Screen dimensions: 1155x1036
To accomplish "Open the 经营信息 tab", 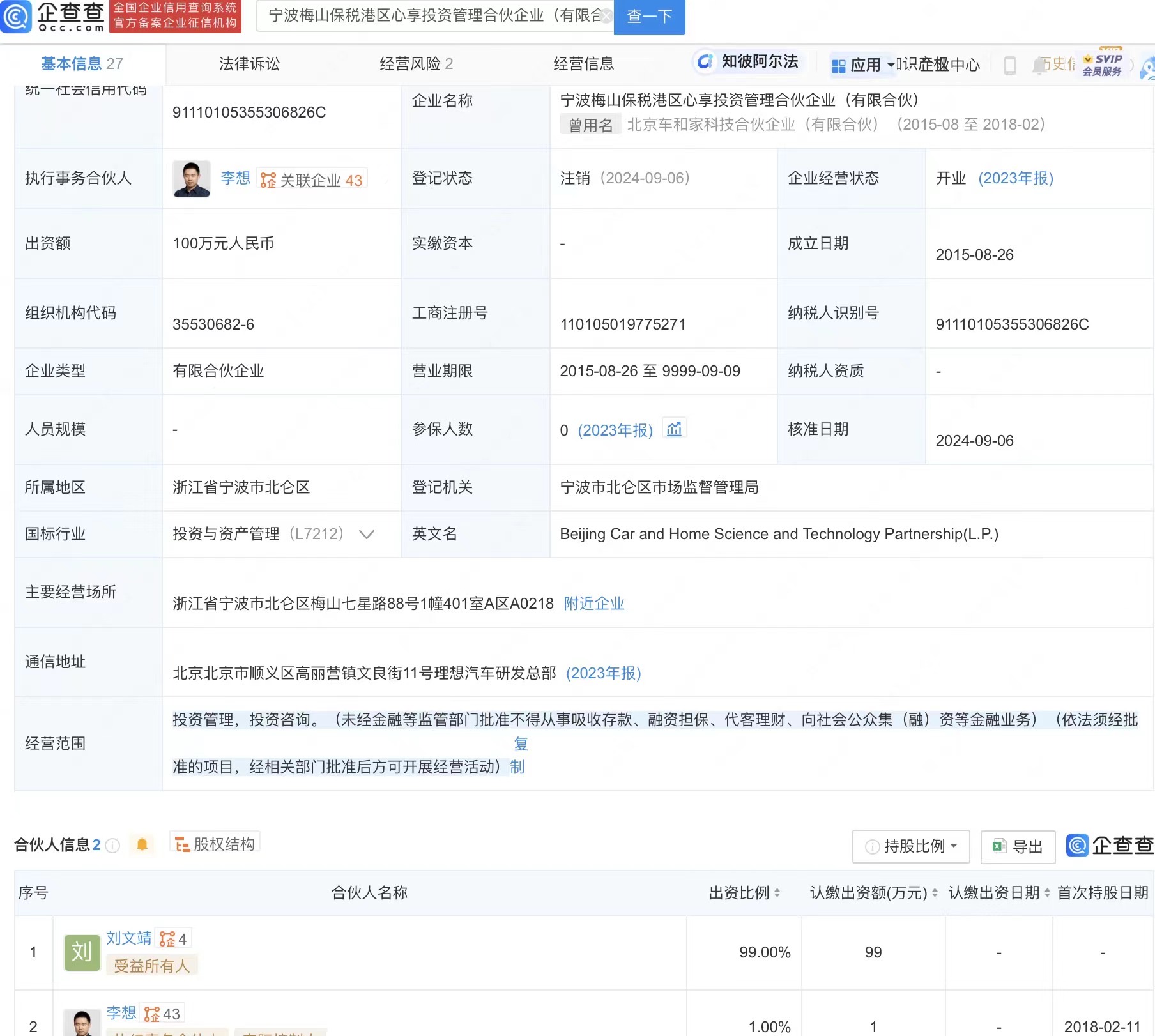I will pos(583,64).
